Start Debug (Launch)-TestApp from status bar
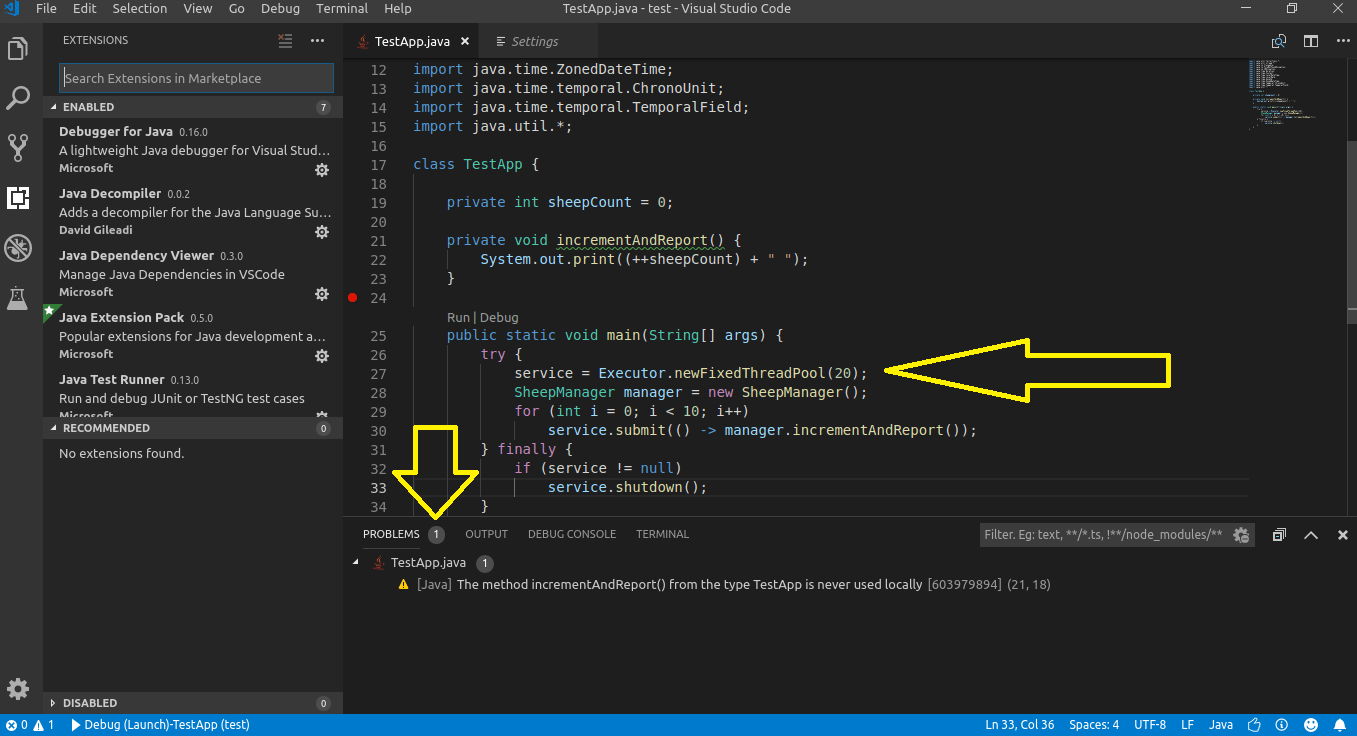The image size is (1357, 736). [x=160, y=725]
